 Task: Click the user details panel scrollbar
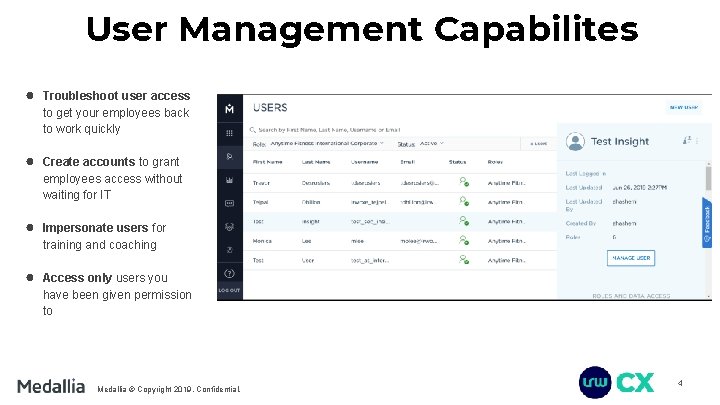tap(709, 178)
